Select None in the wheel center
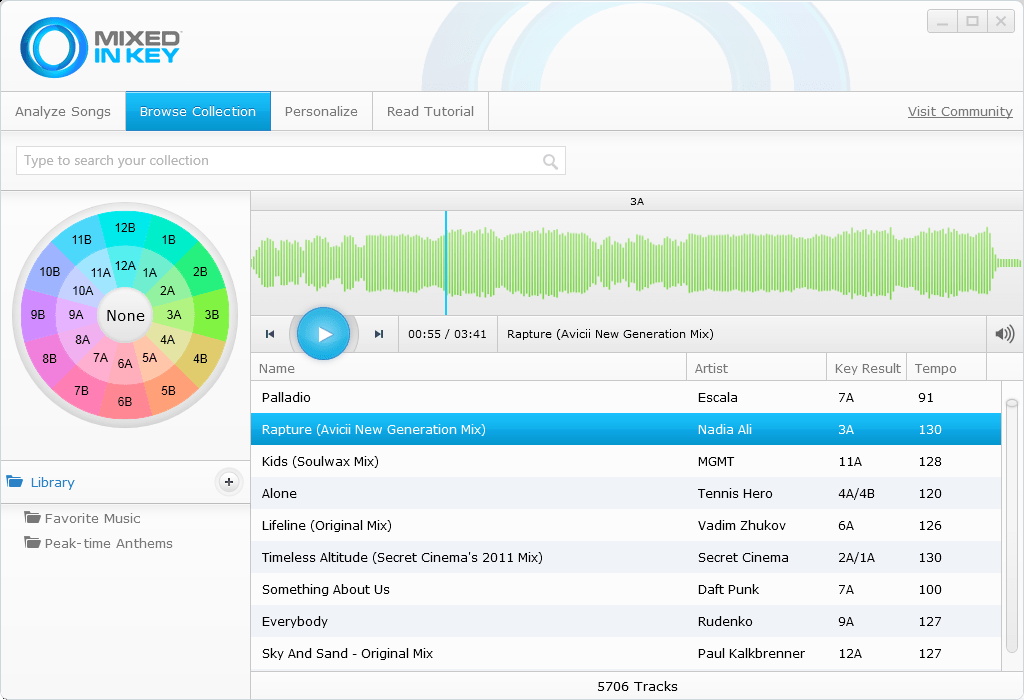Screen dimensions: 1024x700 [125, 315]
